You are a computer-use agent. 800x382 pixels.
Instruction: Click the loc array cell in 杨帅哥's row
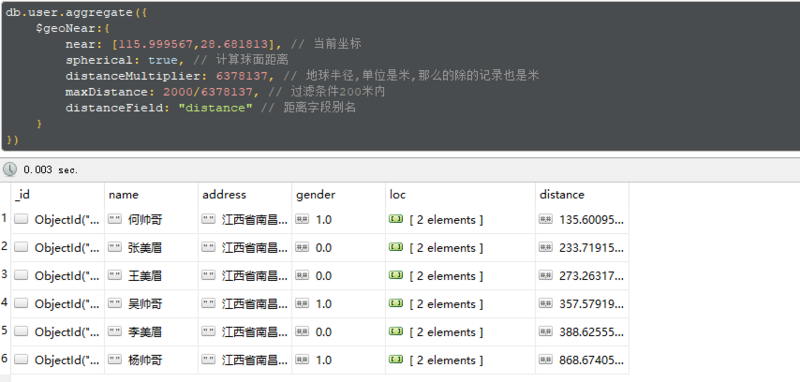pyautogui.click(x=460, y=360)
